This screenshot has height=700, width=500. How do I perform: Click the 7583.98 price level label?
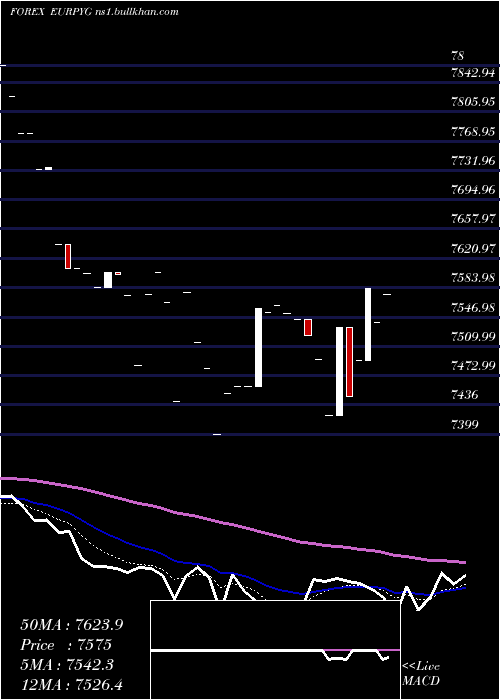pyautogui.click(x=473, y=278)
